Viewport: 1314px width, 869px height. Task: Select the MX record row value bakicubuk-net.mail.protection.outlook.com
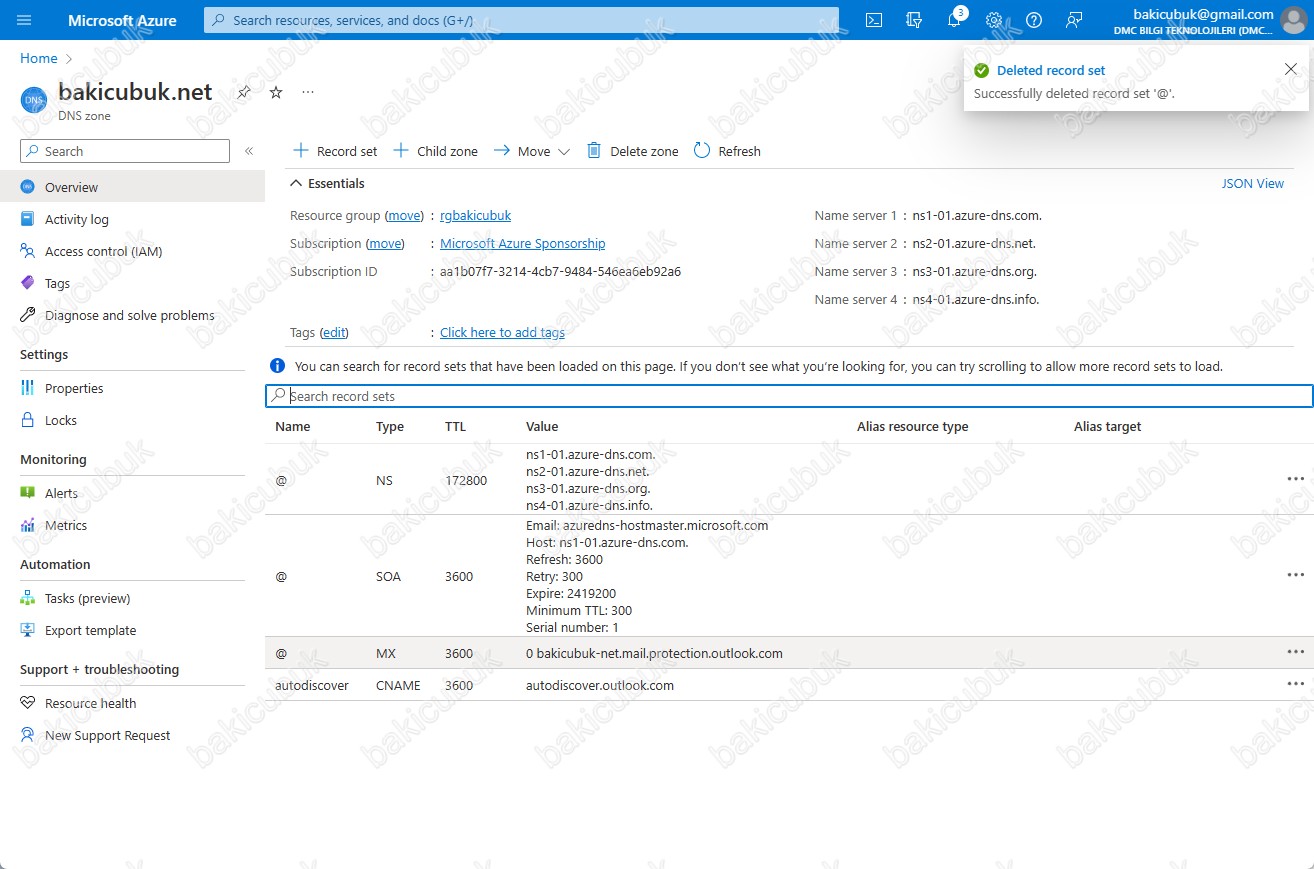click(654, 653)
